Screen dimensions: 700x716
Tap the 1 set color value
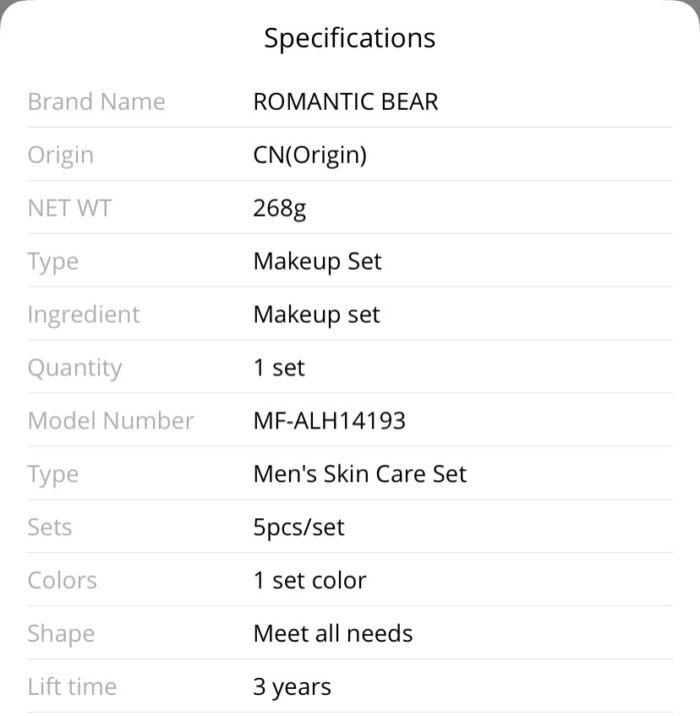coord(310,580)
